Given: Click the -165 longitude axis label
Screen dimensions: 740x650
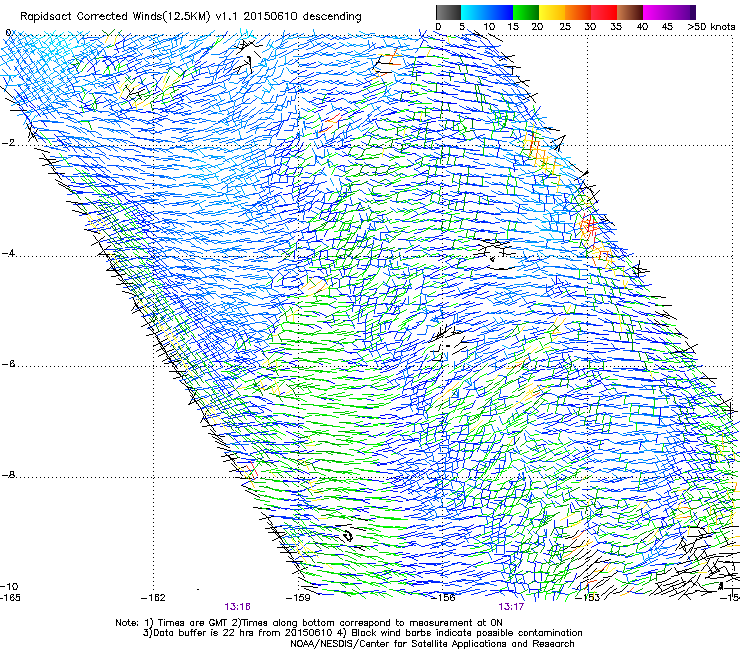Looking at the screenshot, I should pyautogui.click(x=10, y=598).
